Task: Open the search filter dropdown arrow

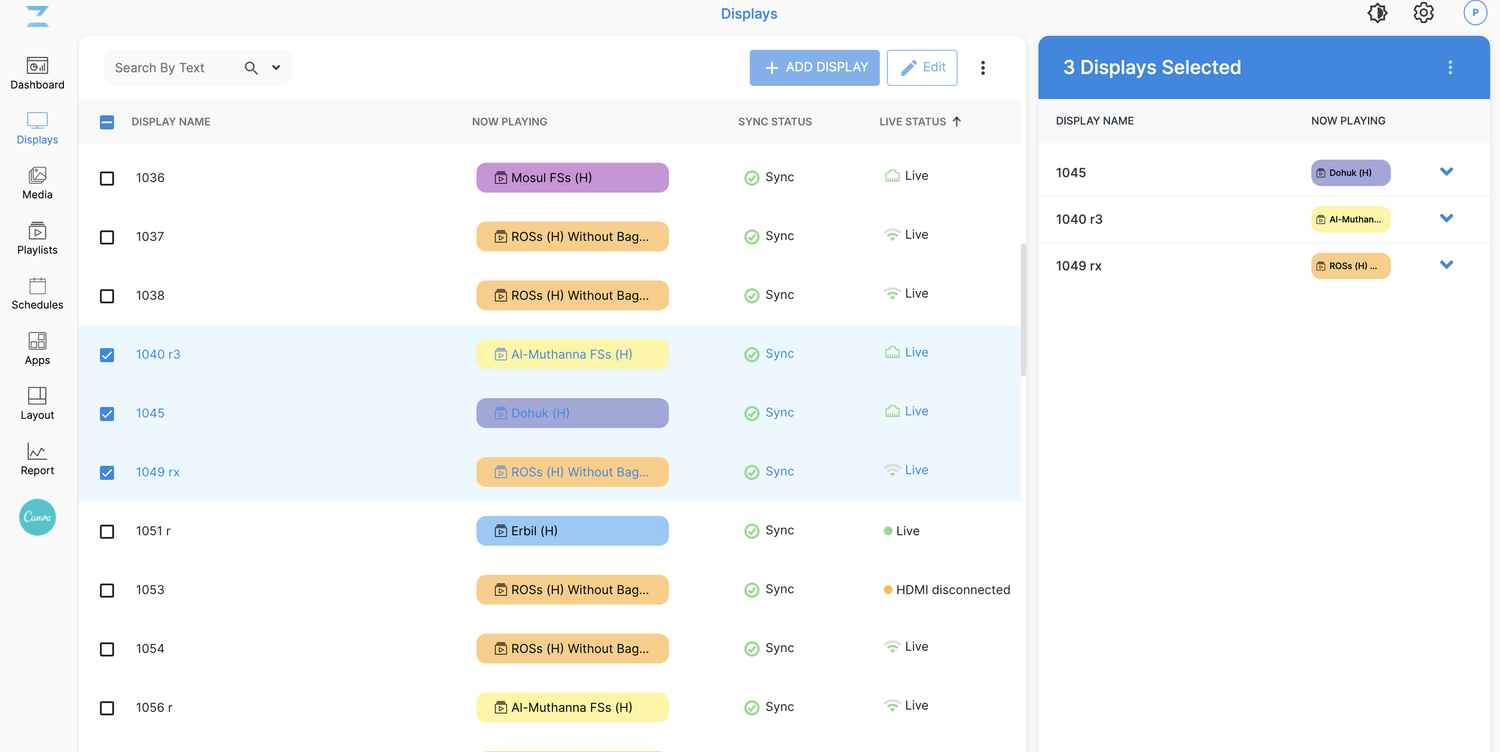Action: click(276, 68)
